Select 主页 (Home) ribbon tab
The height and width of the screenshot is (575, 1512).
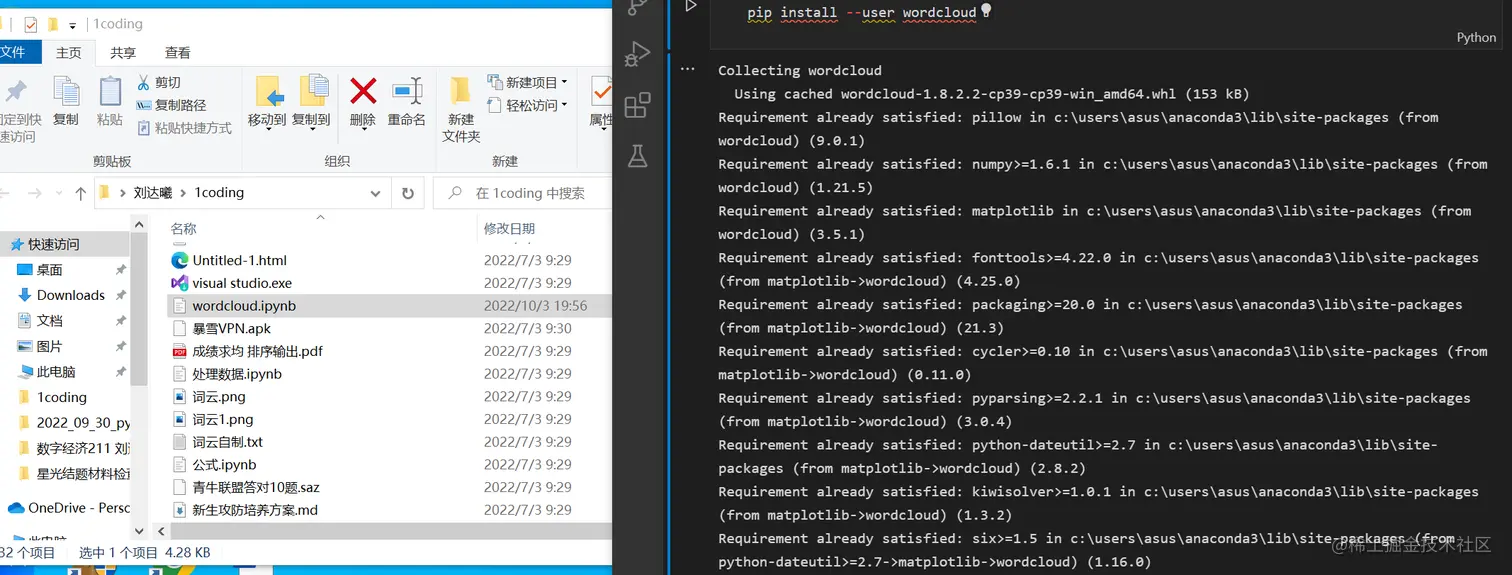(x=69, y=53)
